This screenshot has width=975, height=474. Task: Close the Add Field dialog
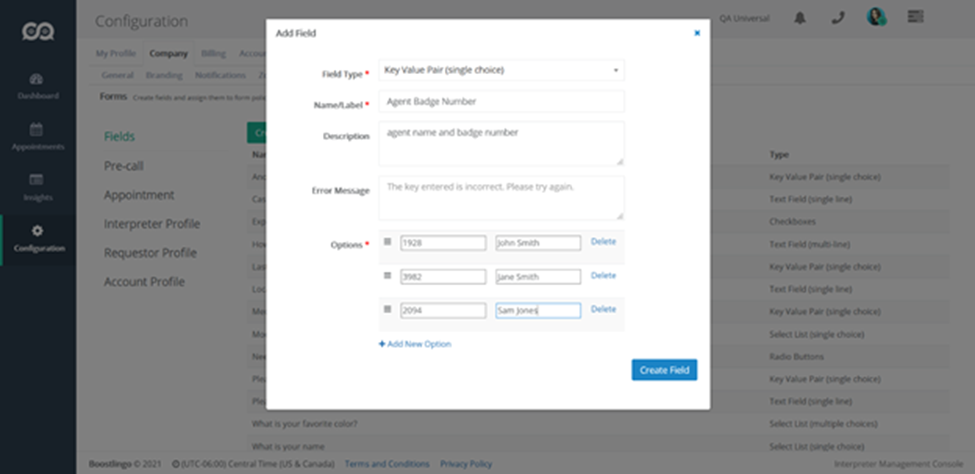pyautogui.click(x=697, y=33)
